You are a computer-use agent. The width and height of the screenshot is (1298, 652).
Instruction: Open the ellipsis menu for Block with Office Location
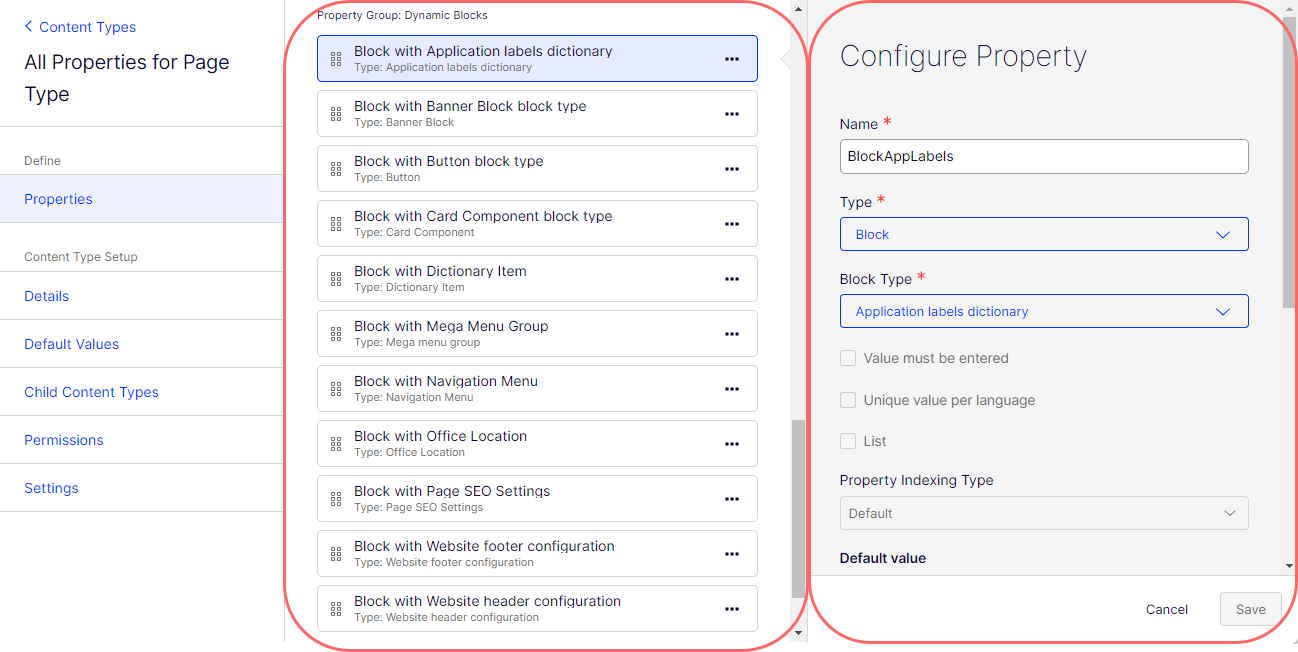(x=732, y=444)
